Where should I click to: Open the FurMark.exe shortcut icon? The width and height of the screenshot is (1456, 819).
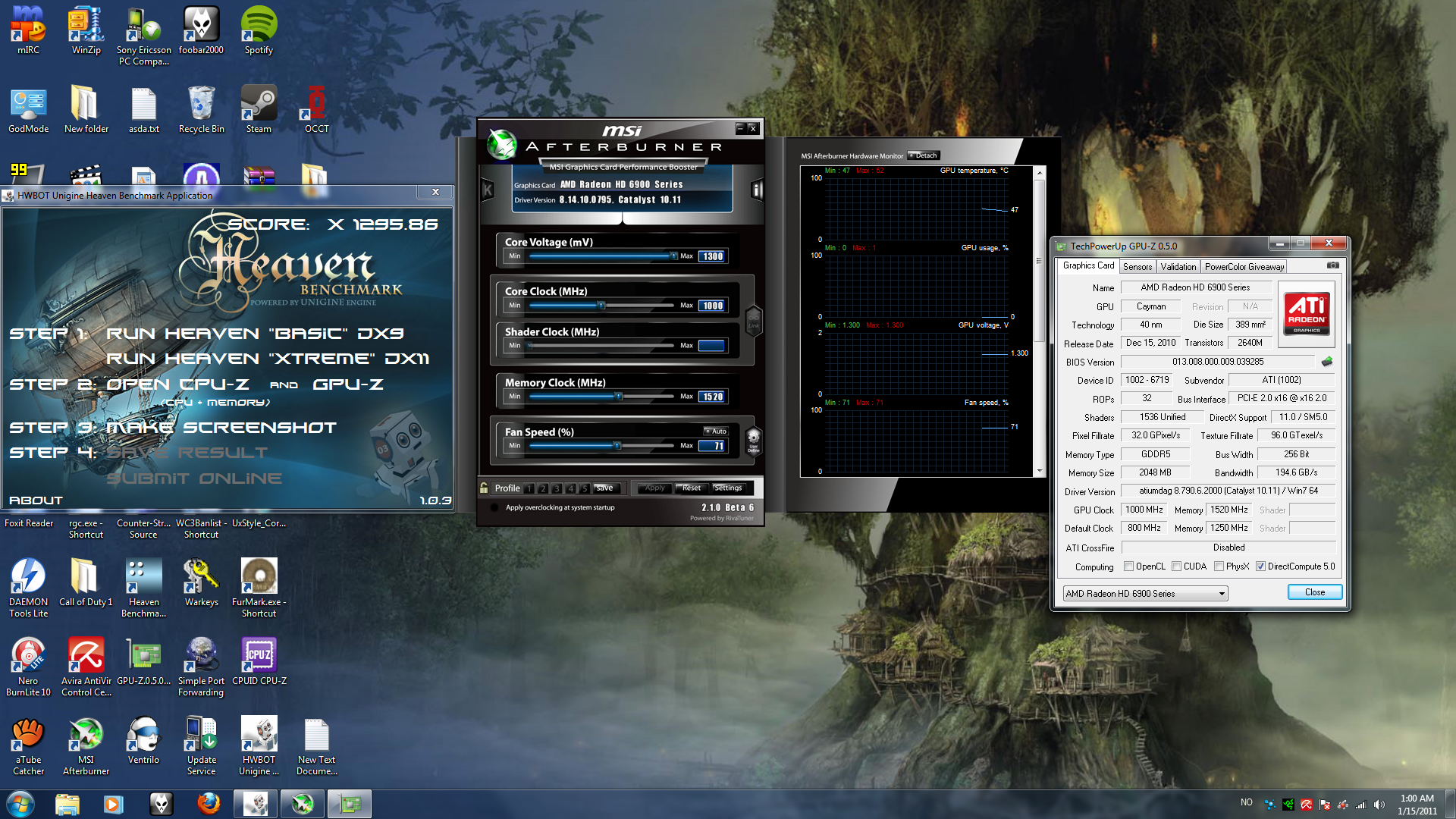[x=259, y=588]
